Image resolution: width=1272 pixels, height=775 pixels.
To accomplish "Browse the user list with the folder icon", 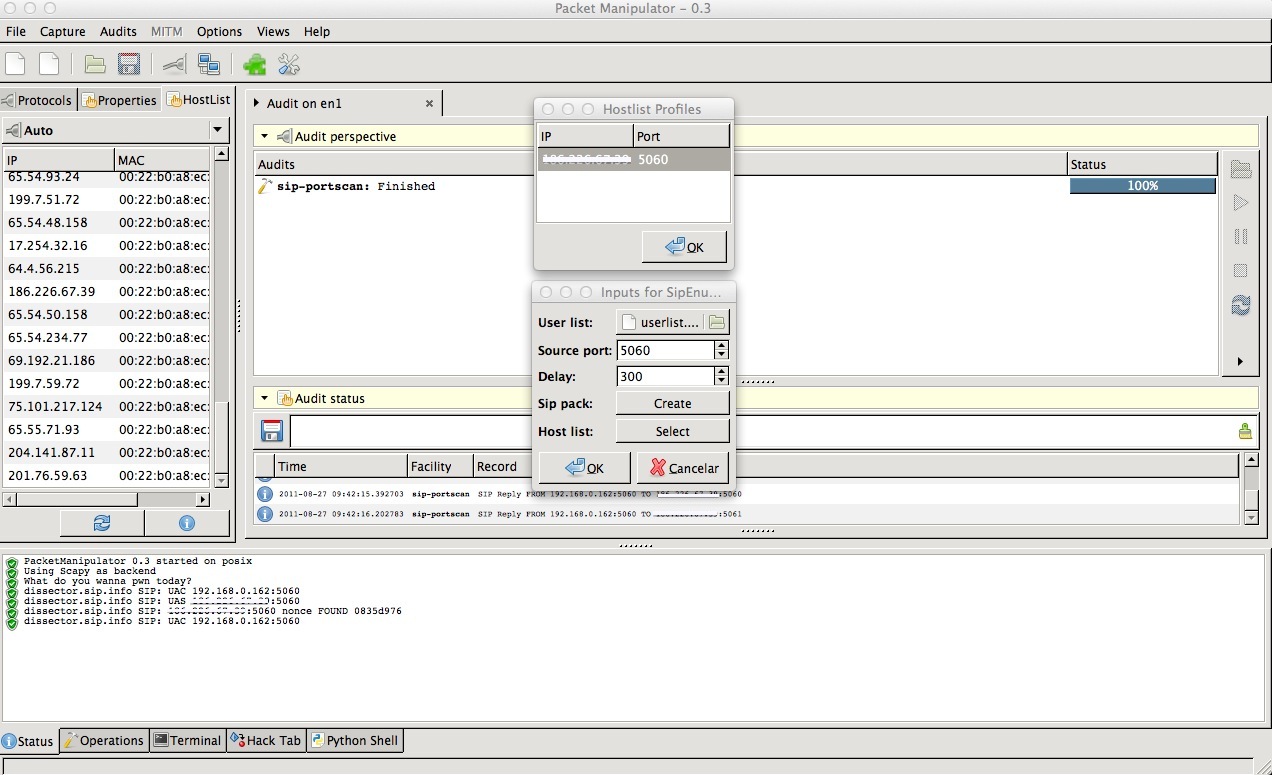I will click(x=717, y=322).
